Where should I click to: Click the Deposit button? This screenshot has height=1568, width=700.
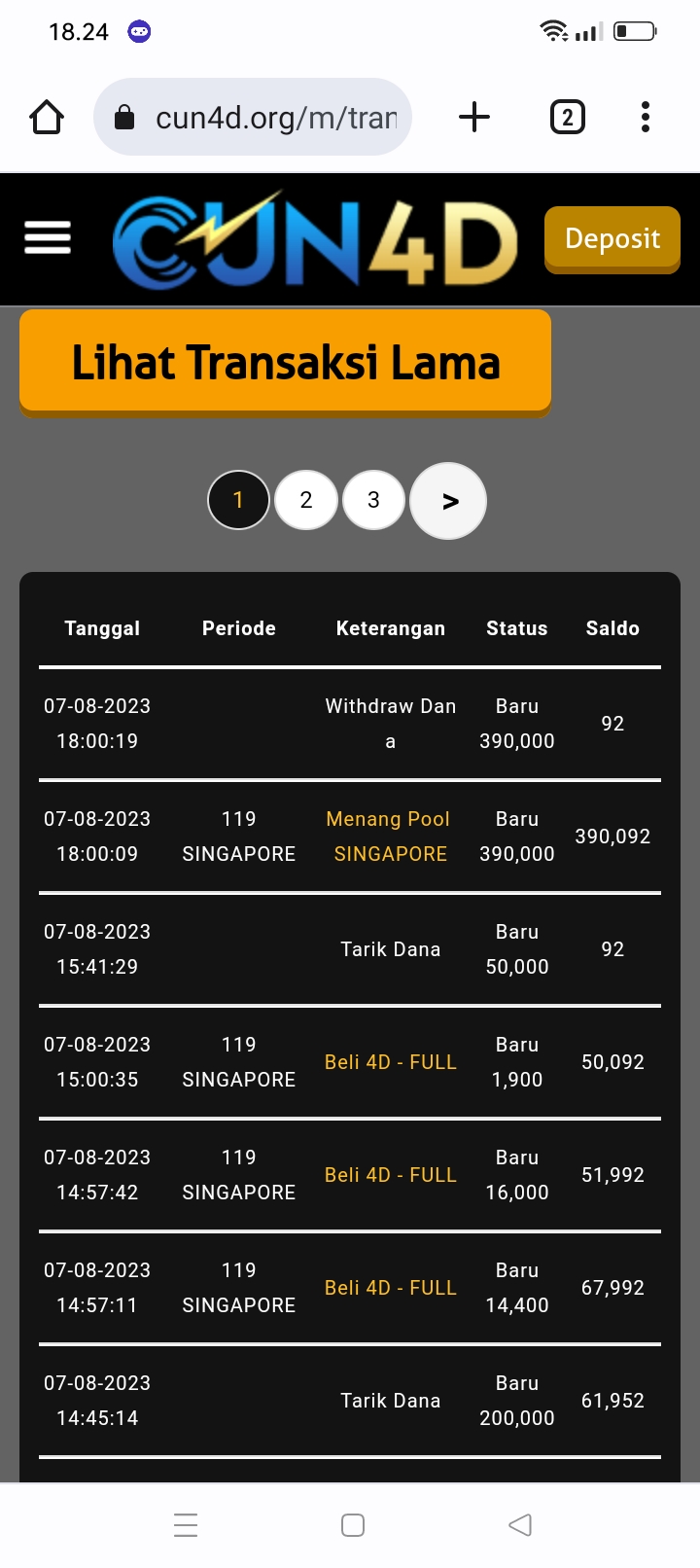coord(612,238)
